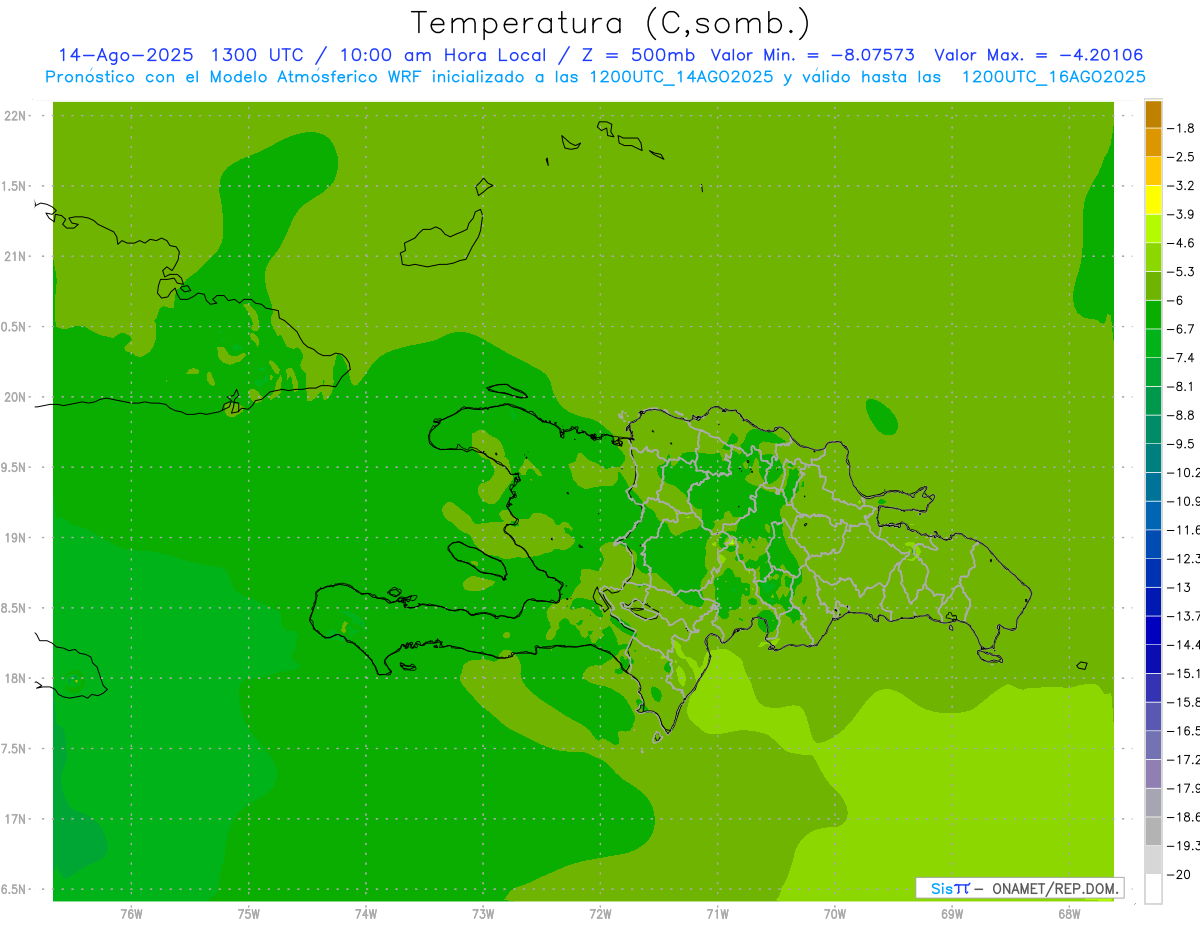
Task: Click the "-4.6" colorbar value
Action: (x=1181, y=243)
